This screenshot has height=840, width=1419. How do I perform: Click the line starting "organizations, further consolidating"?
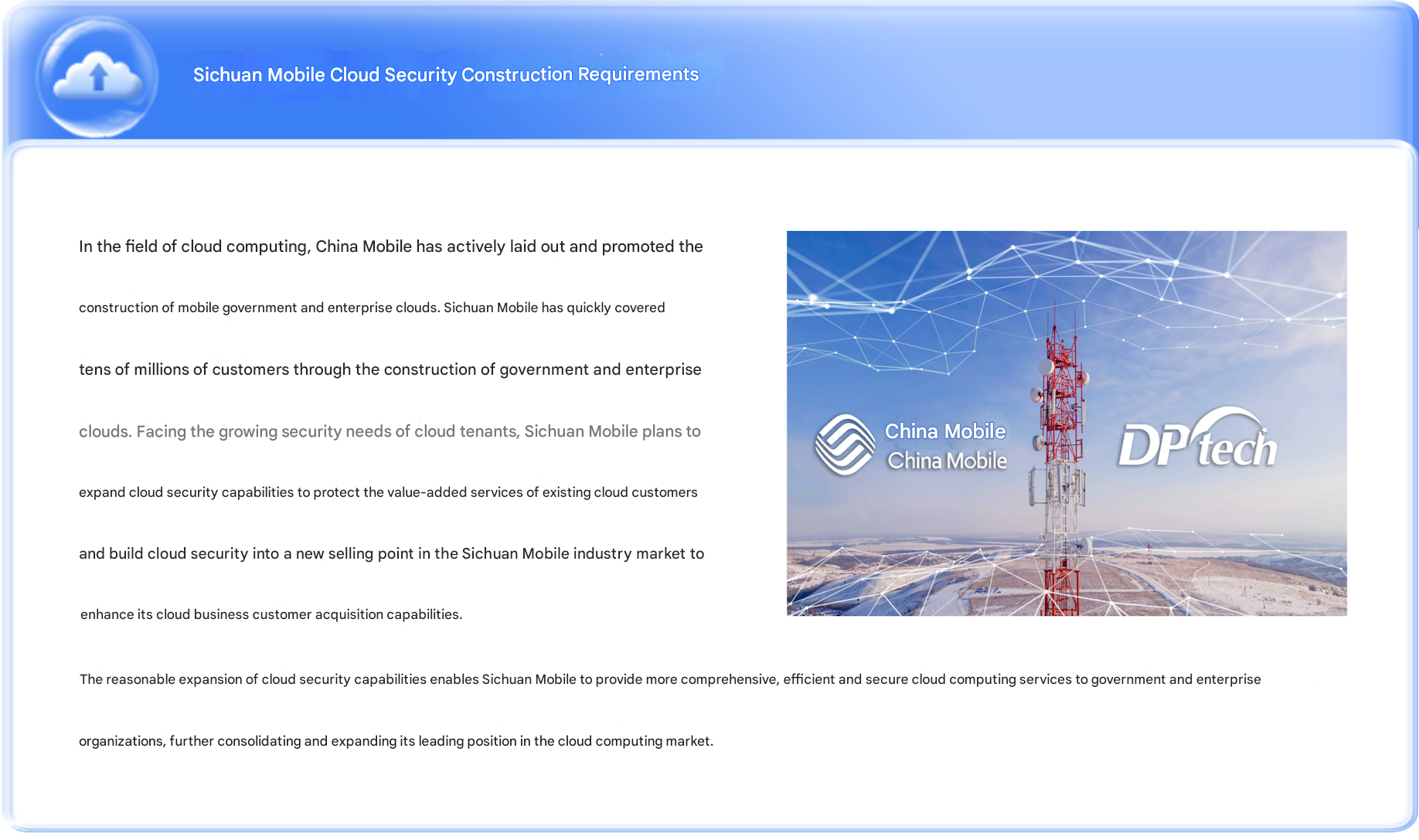[x=396, y=741]
